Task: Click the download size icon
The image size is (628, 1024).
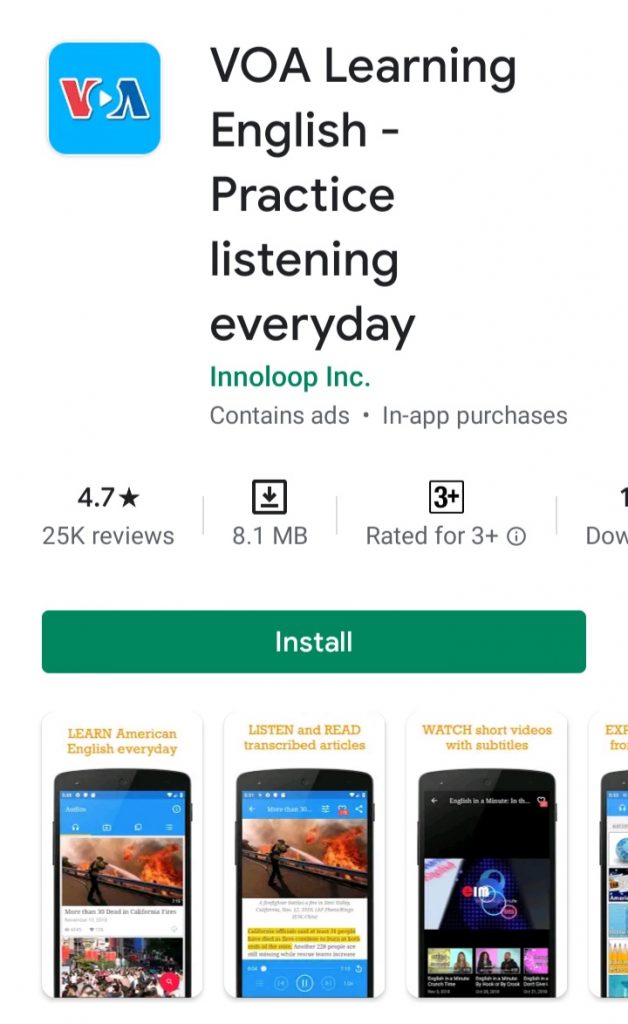Action: (x=270, y=497)
